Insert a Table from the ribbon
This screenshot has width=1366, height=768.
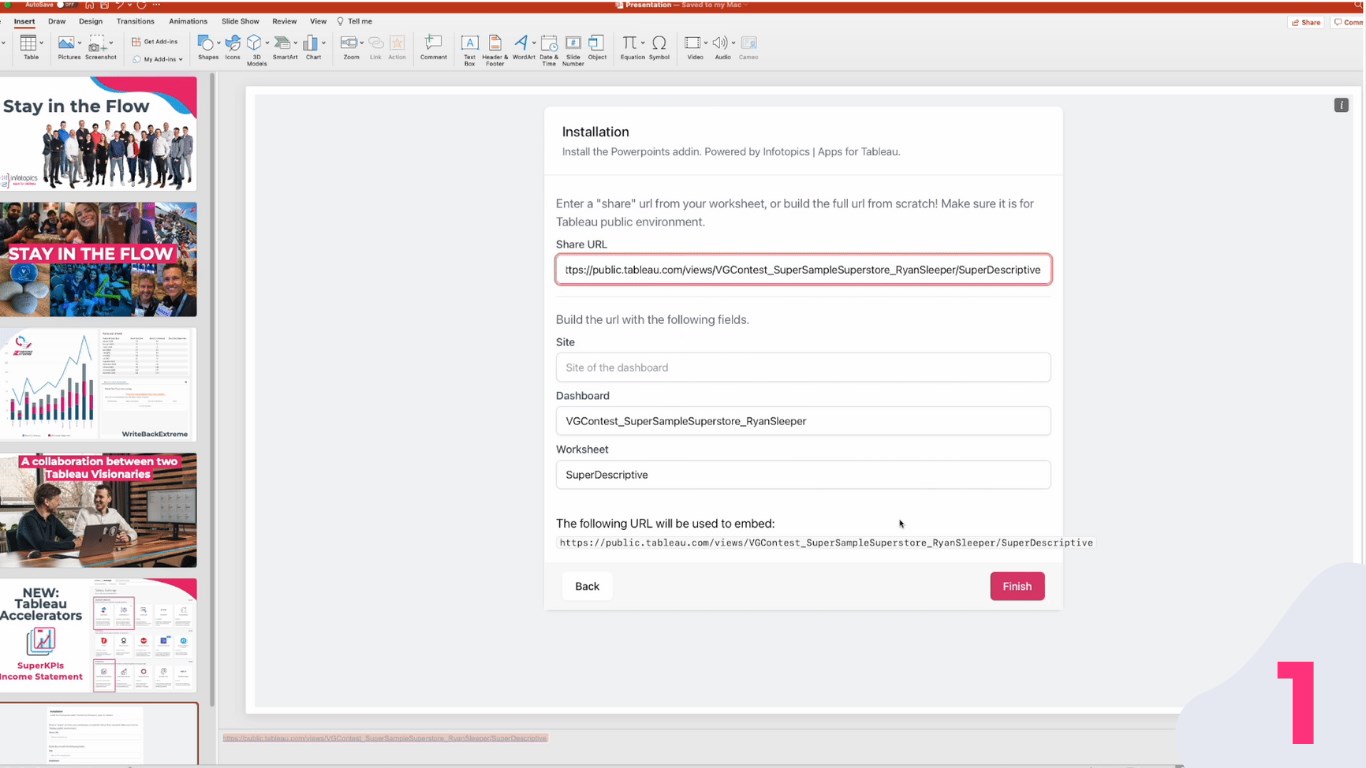coord(30,47)
